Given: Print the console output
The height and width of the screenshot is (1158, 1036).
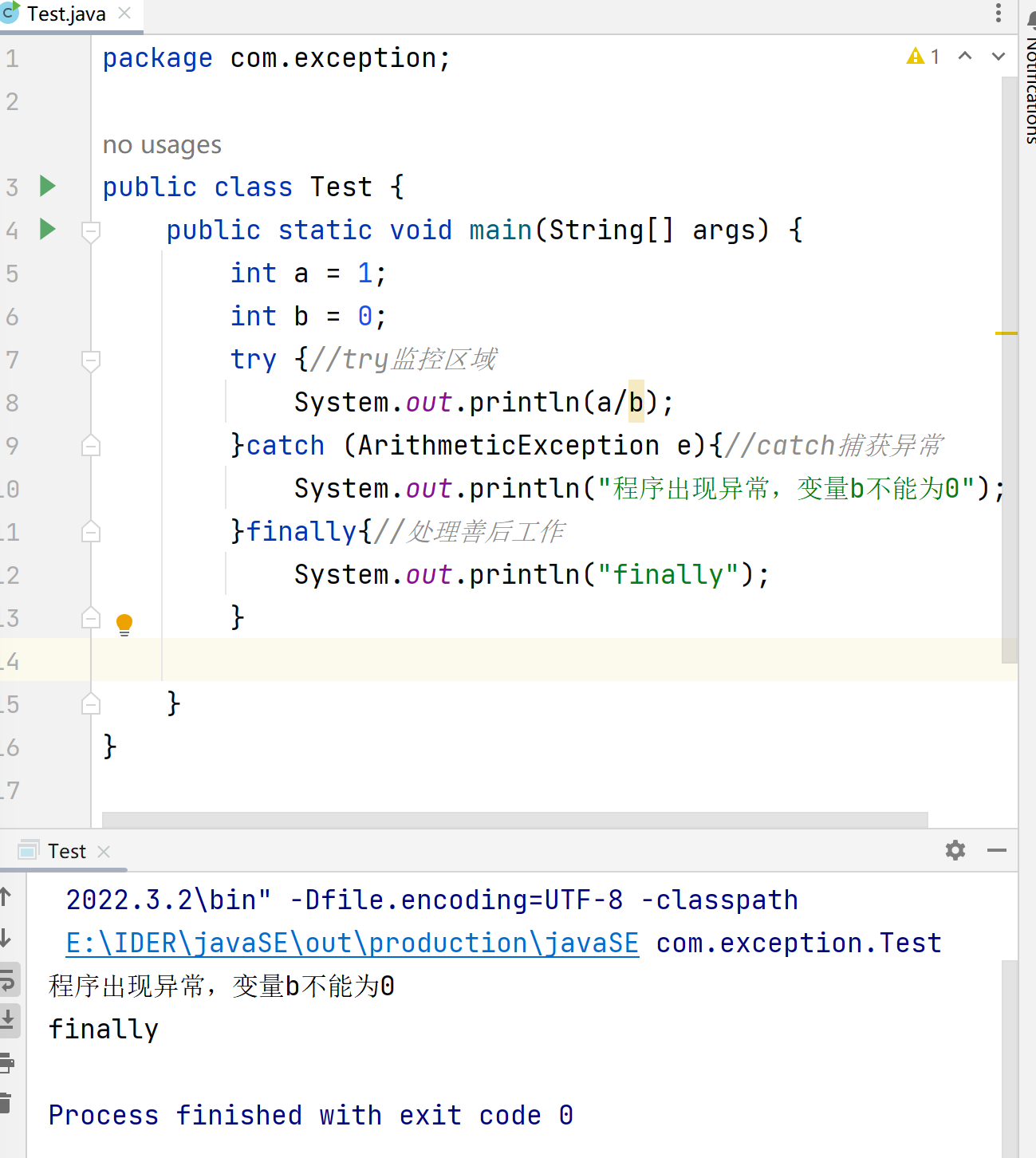Looking at the screenshot, I should [6, 1062].
